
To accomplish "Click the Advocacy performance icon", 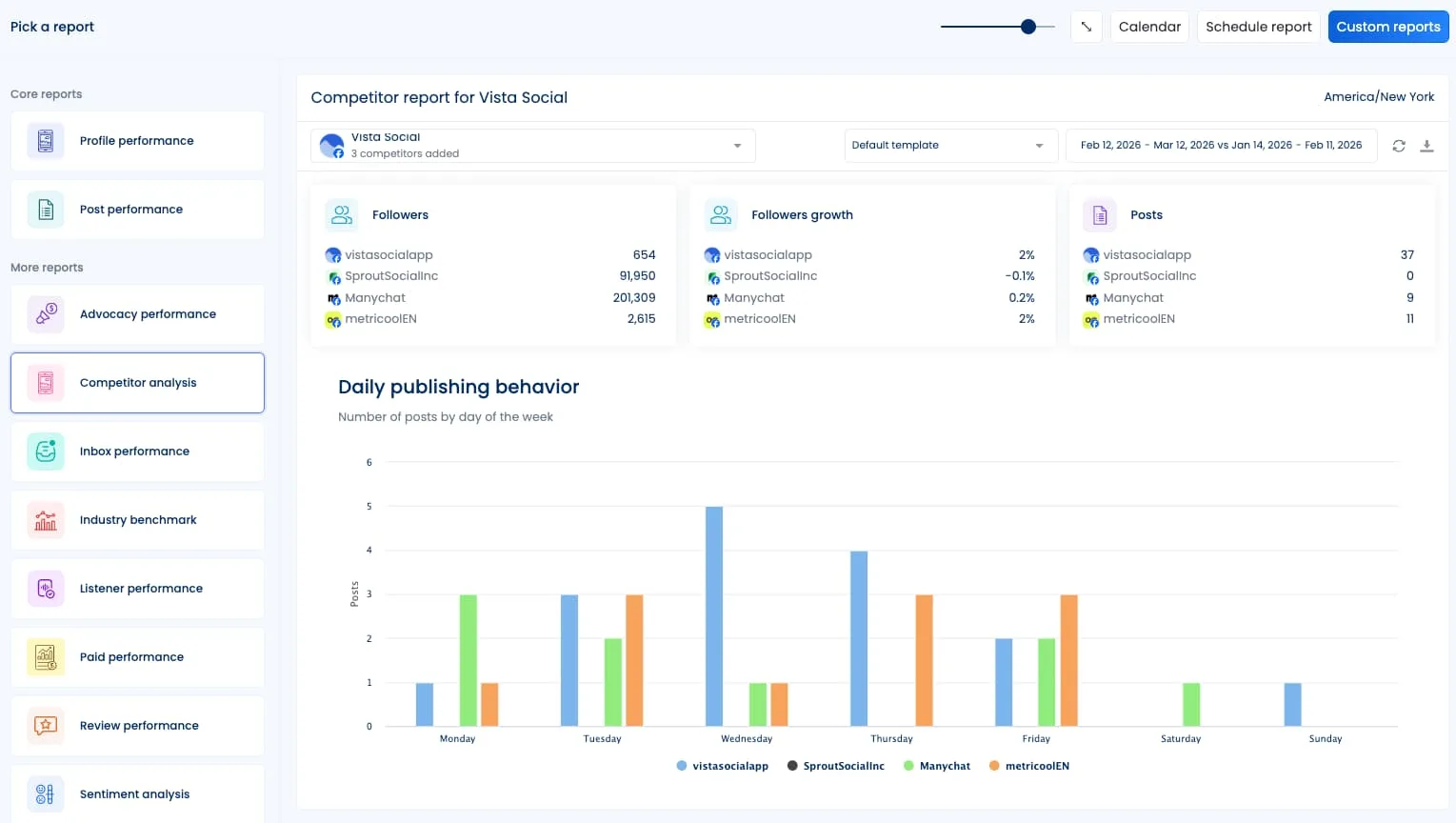I will (45, 313).
